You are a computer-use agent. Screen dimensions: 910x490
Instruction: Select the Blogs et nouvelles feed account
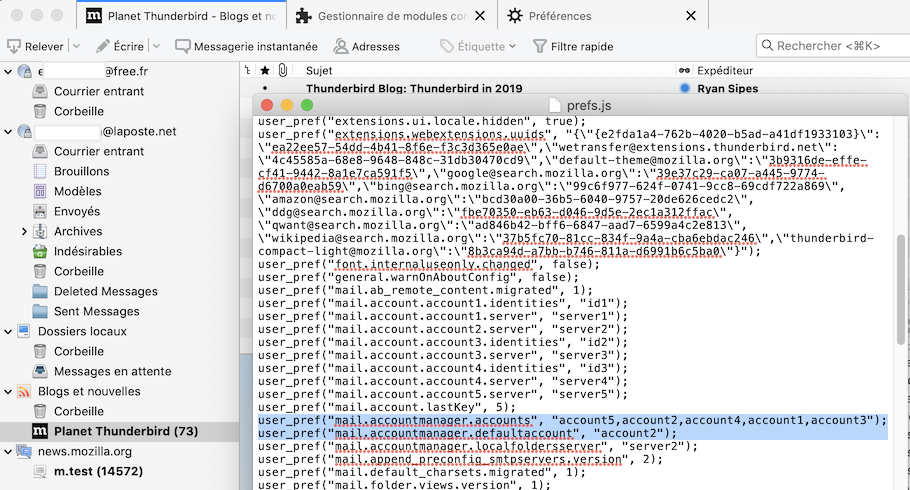click(x=89, y=391)
